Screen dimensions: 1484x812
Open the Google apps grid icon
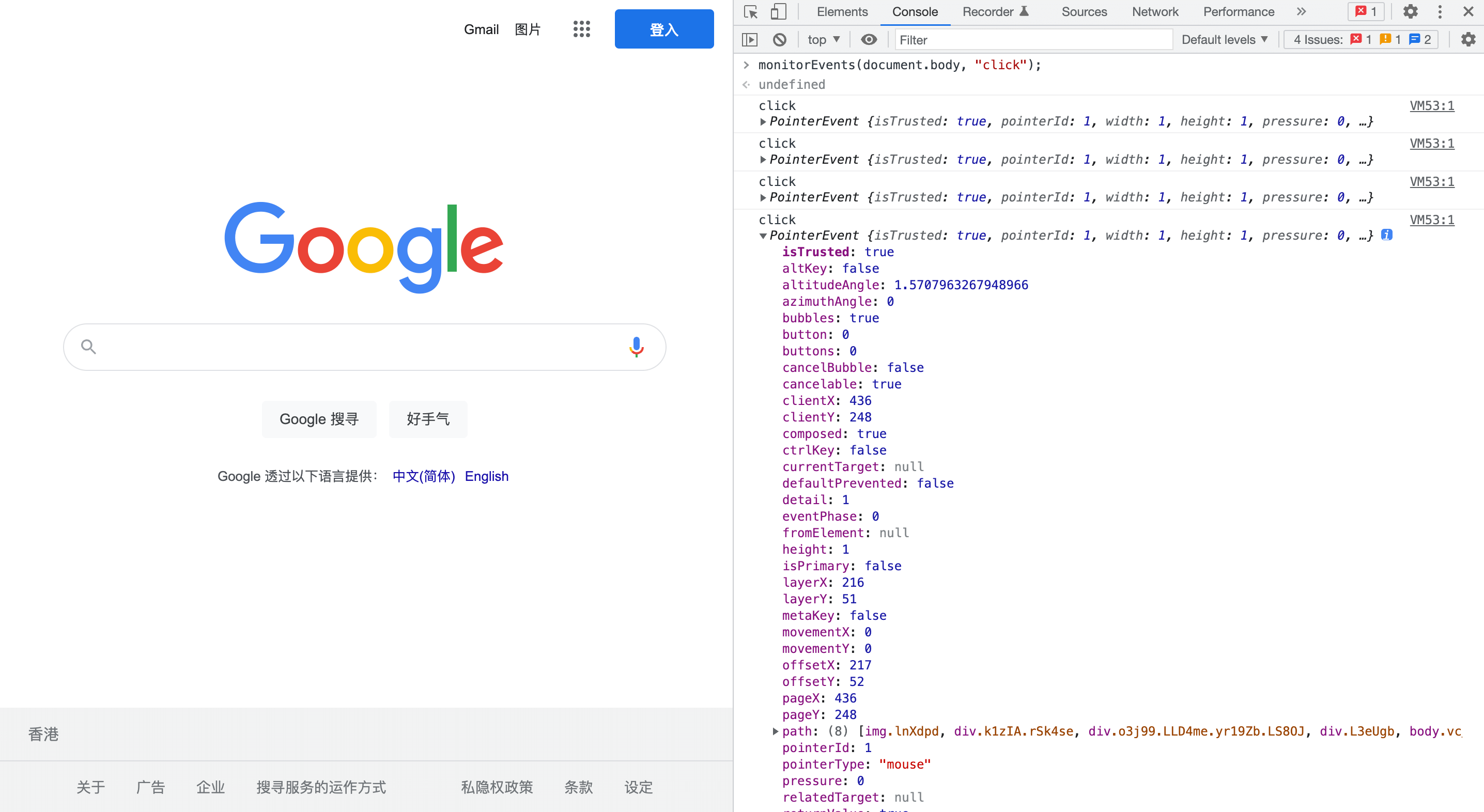click(581, 29)
